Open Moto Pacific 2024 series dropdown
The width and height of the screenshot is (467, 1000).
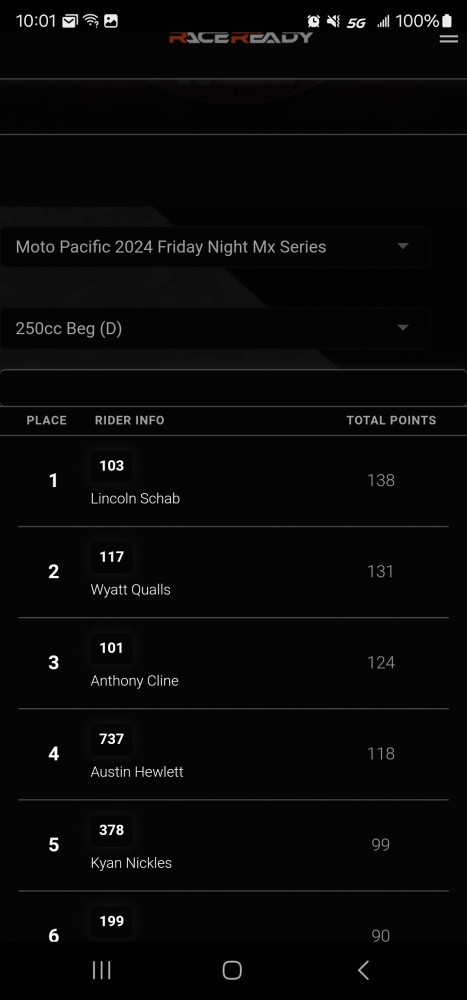click(215, 247)
